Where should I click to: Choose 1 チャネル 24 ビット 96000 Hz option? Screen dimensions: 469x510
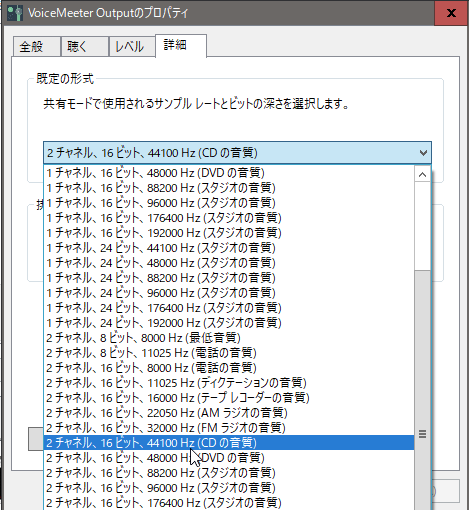229,293
